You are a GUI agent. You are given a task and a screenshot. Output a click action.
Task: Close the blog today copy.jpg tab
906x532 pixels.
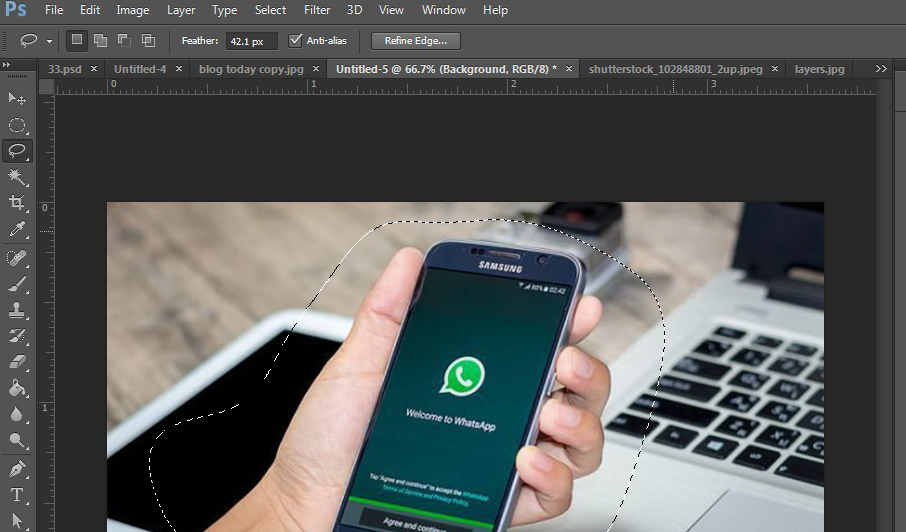(316, 69)
